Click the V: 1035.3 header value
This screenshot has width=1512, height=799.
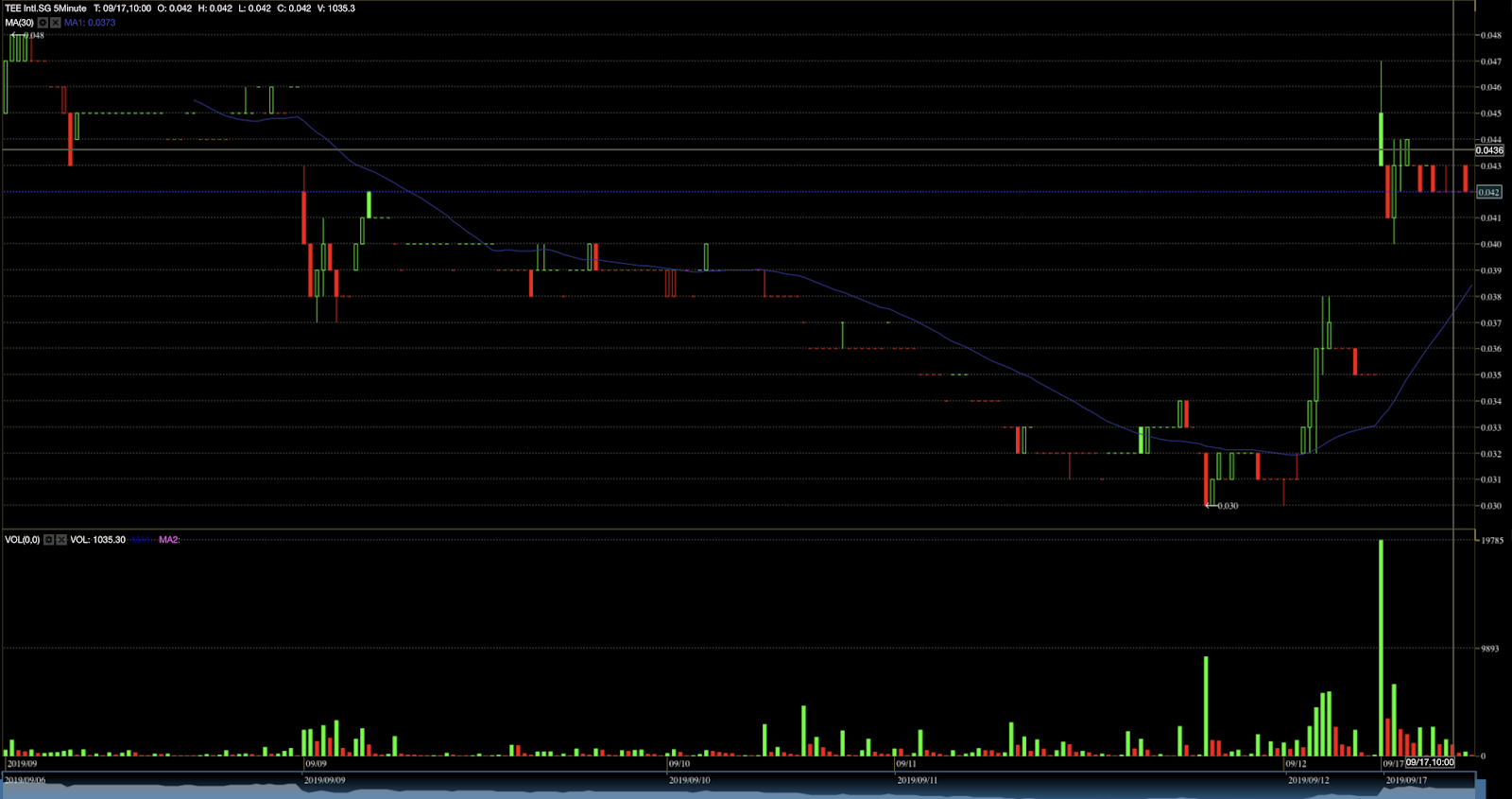click(337, 9)
